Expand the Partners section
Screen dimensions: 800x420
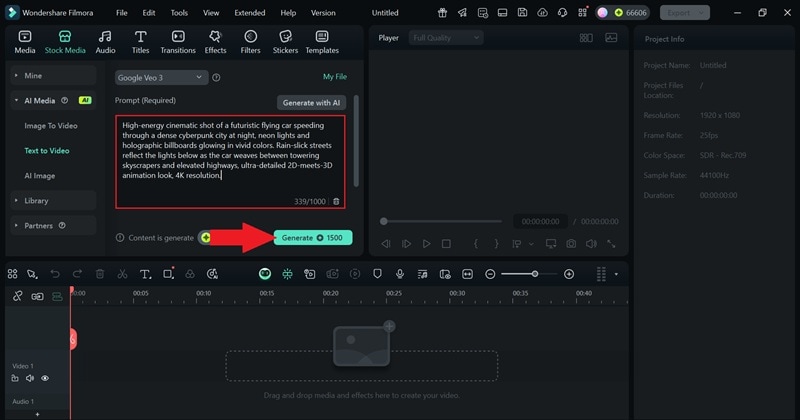(x=53, y=226)
